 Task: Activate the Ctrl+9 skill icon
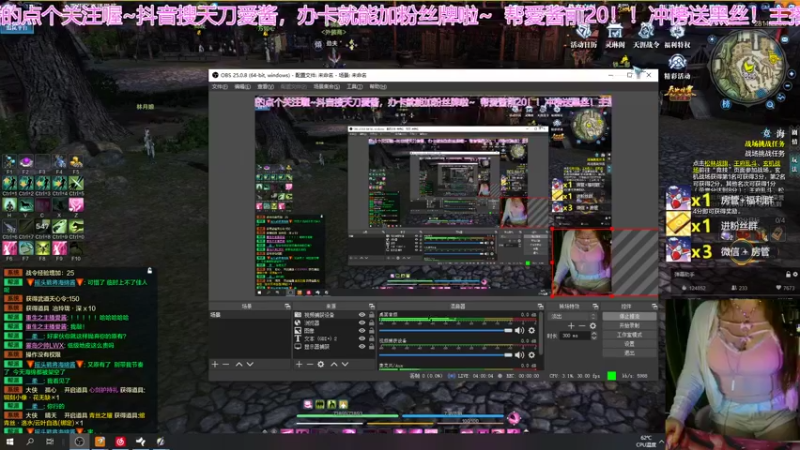pyautogui.click(x=60, y=226)
